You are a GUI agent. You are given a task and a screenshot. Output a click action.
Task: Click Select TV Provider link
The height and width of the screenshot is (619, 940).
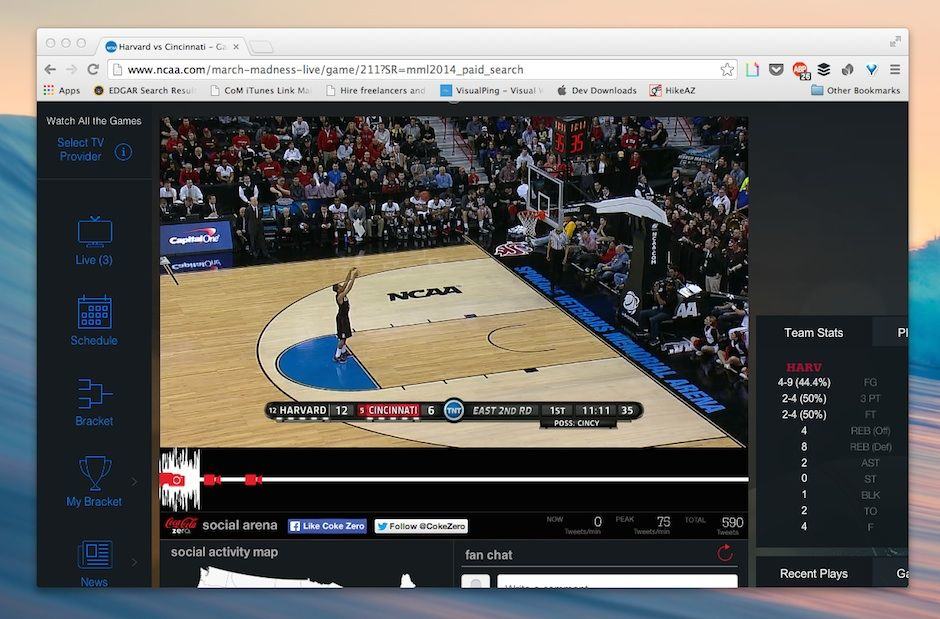point(80,149)
